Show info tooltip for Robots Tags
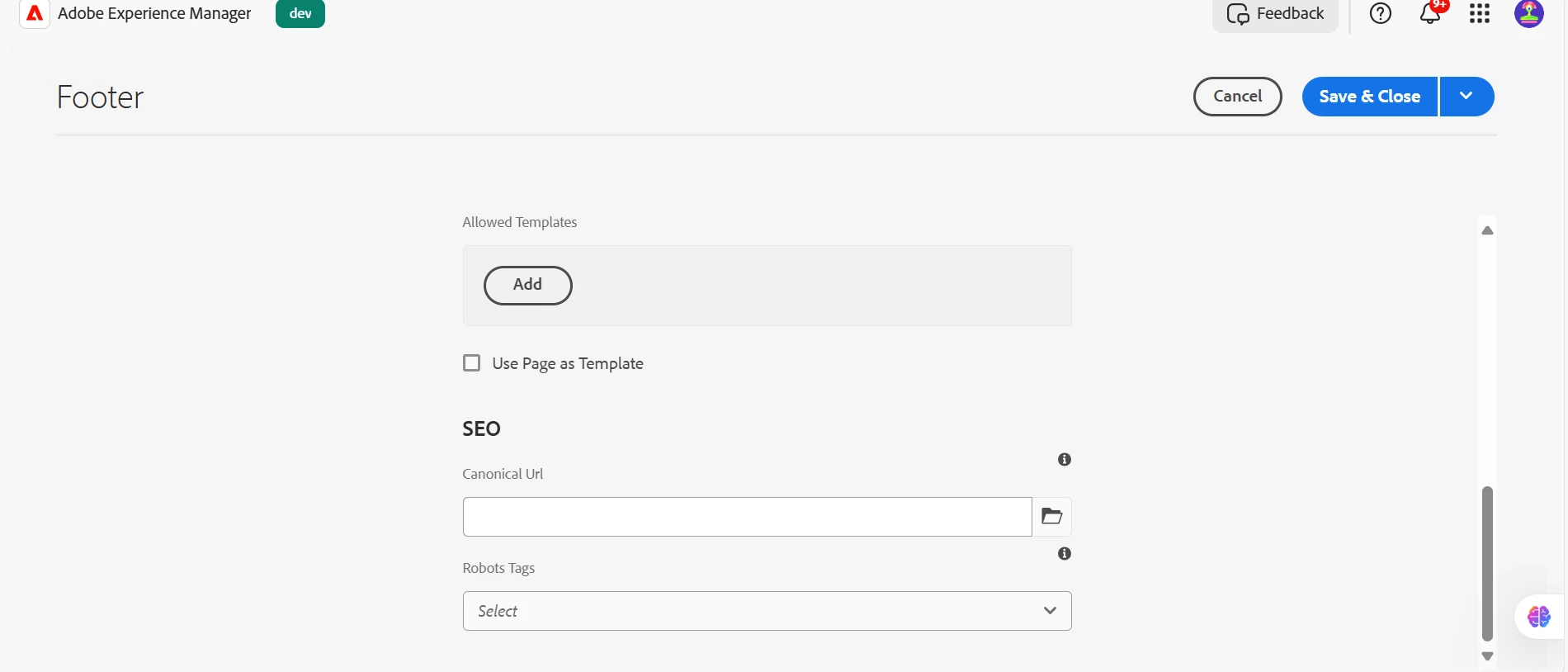 coord(1065,554)
